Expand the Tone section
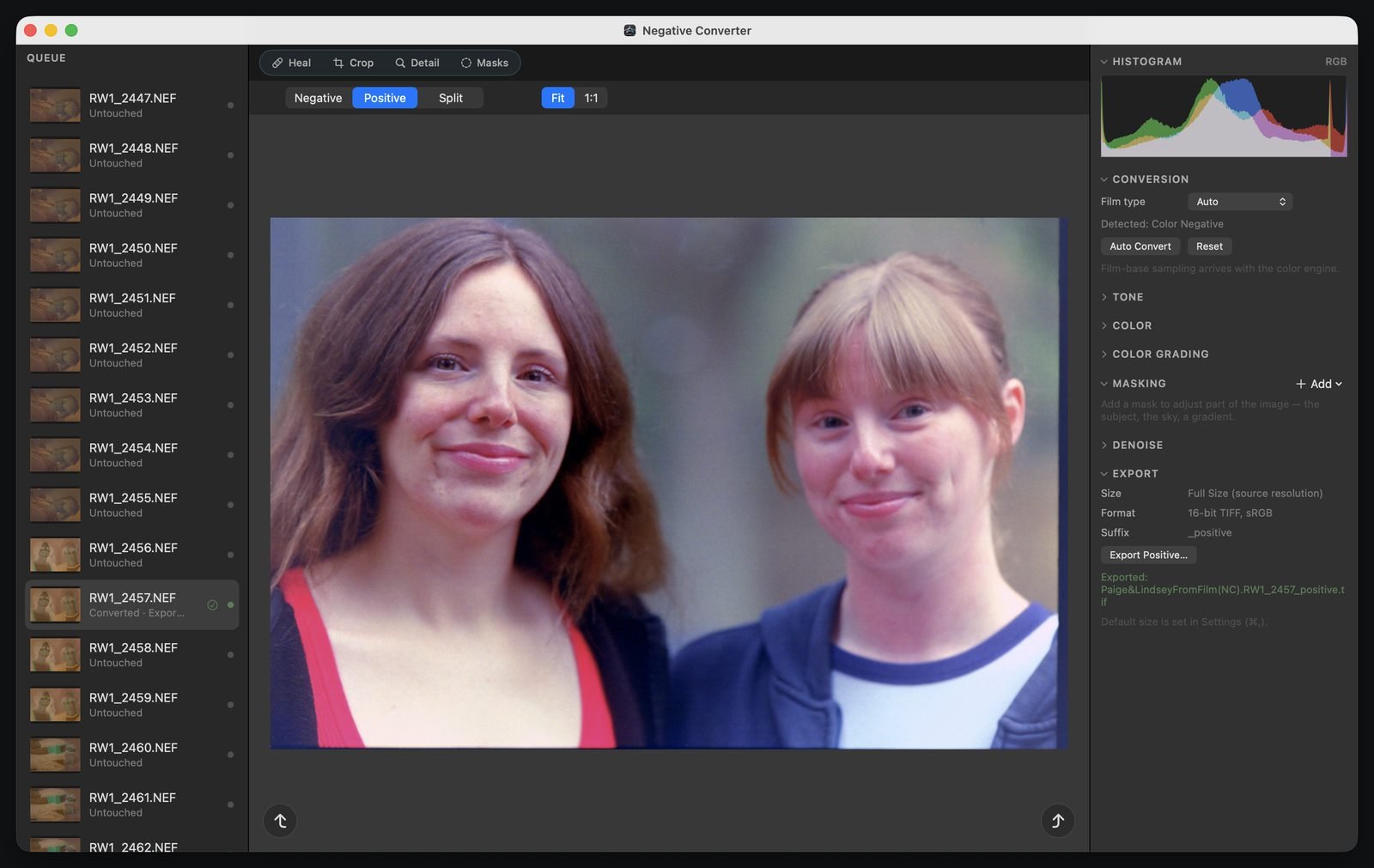 (1104, 297)
